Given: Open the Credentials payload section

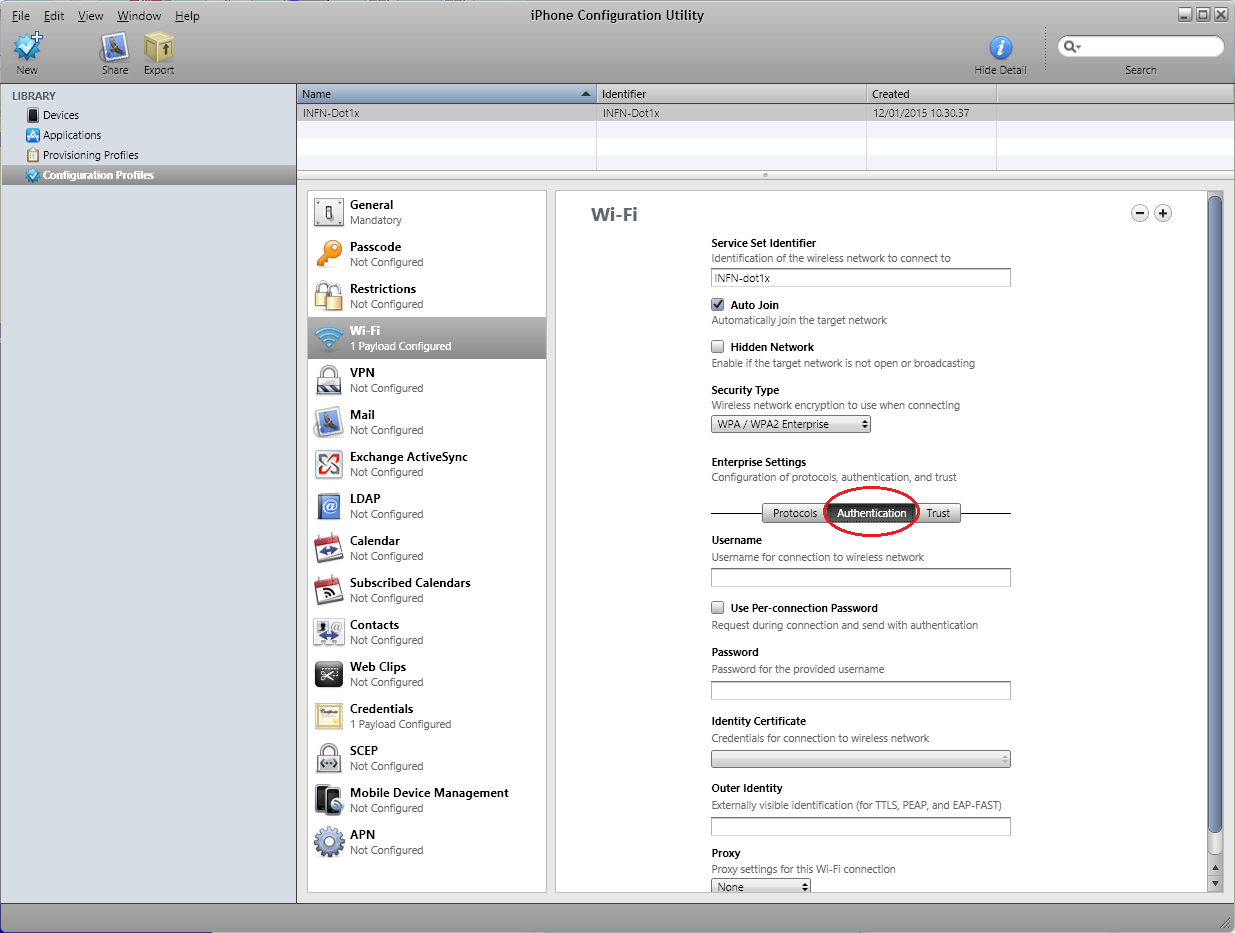Looking at the screenshot, I should pos(427,716).
